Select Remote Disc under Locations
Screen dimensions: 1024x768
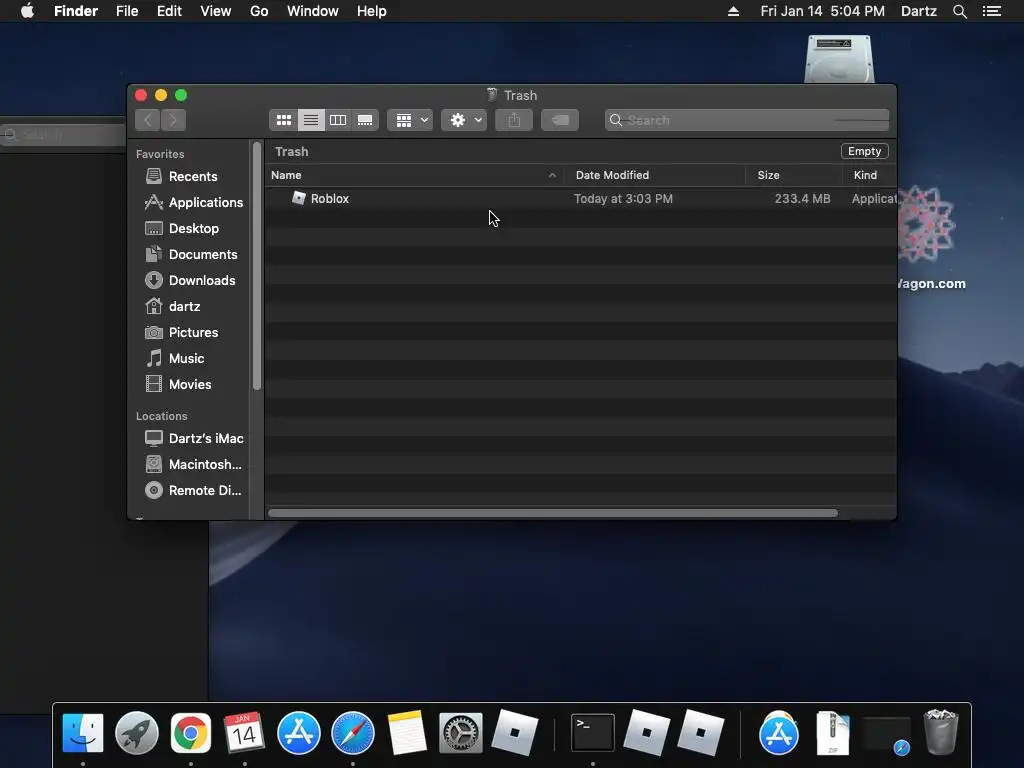[204, 490]
